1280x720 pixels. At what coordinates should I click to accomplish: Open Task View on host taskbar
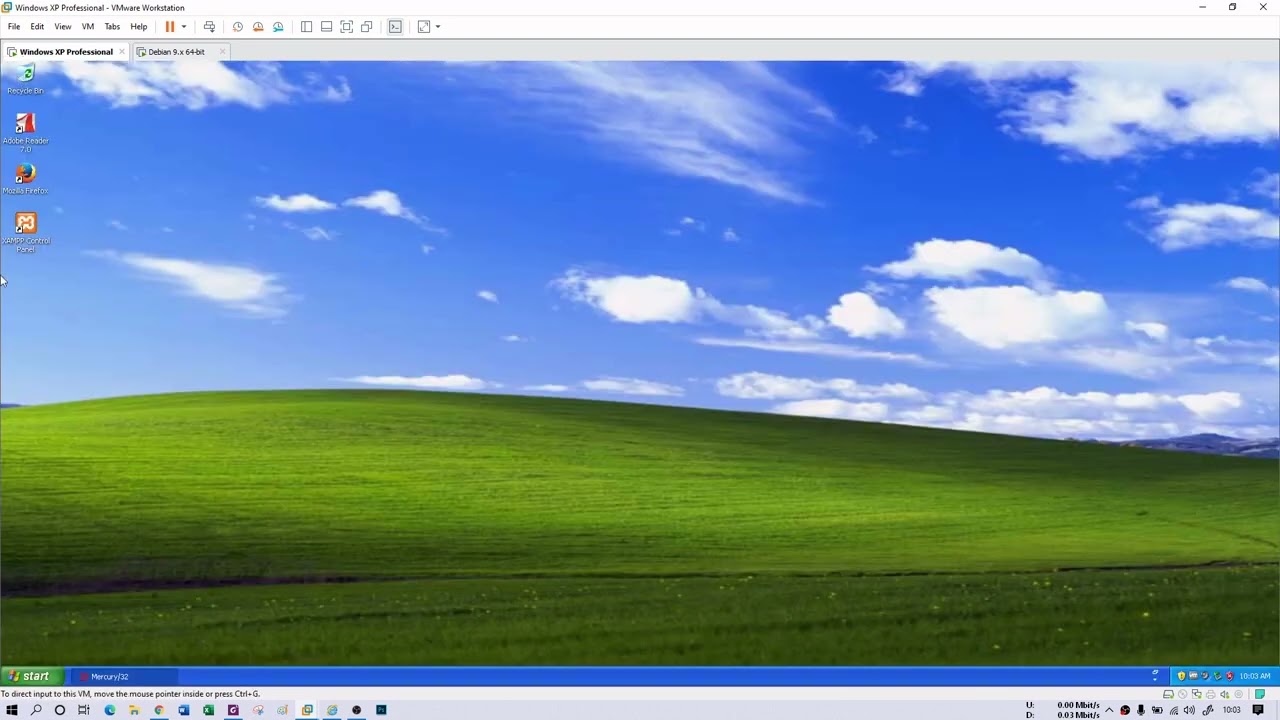tap(84, 710)
